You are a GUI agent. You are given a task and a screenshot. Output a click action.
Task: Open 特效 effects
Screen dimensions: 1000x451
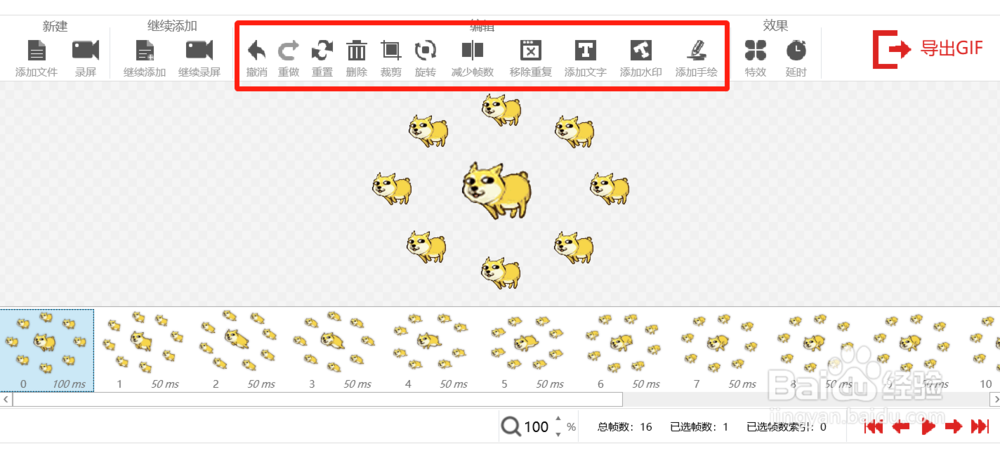click(755, 50)
